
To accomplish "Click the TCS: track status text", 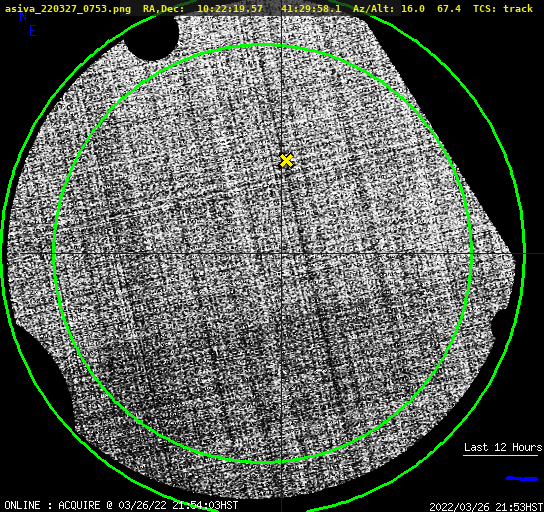I will pos(503,9).
